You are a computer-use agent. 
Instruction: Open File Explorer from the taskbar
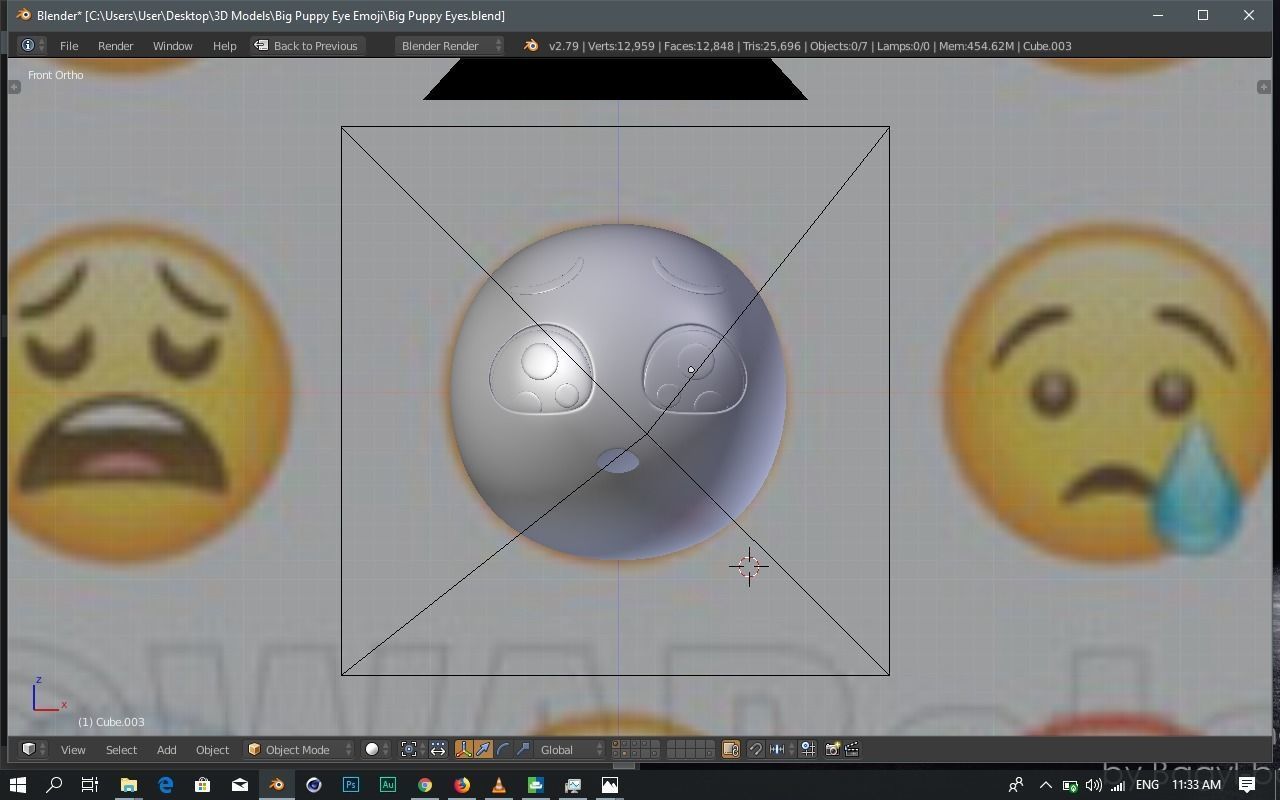coord(128,785)
